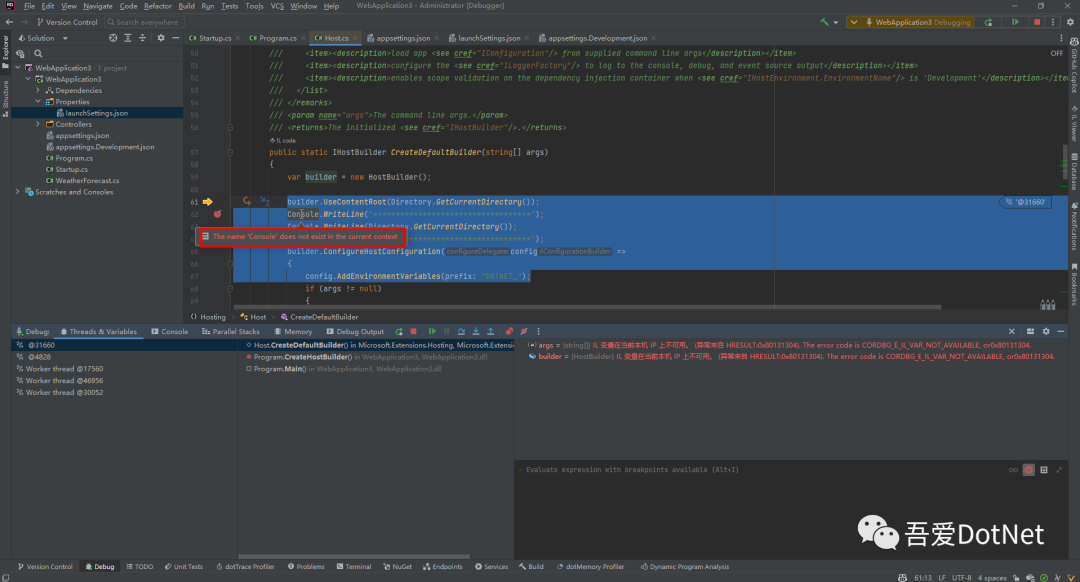The width and height of the screenshot is (1080, 582).
Task: Click Version Control button in toolbar
Action: tap(67, 22)
